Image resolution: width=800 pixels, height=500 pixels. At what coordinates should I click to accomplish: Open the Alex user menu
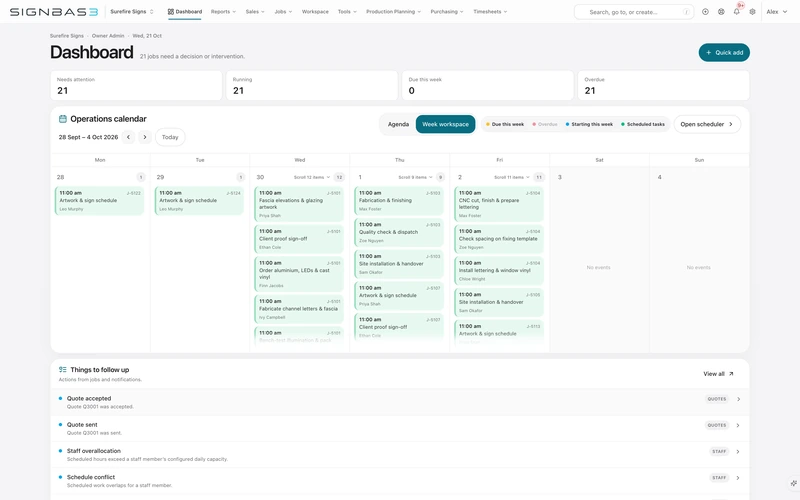777,12
